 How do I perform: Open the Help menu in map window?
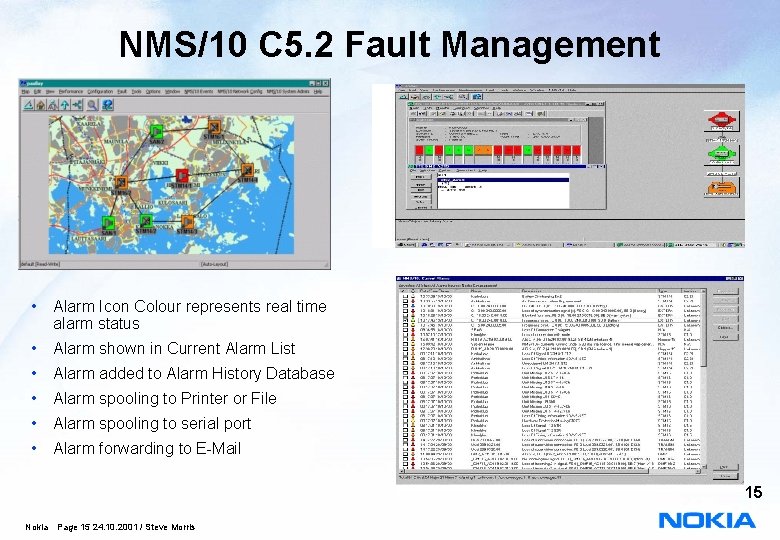[x=317, y=91]
